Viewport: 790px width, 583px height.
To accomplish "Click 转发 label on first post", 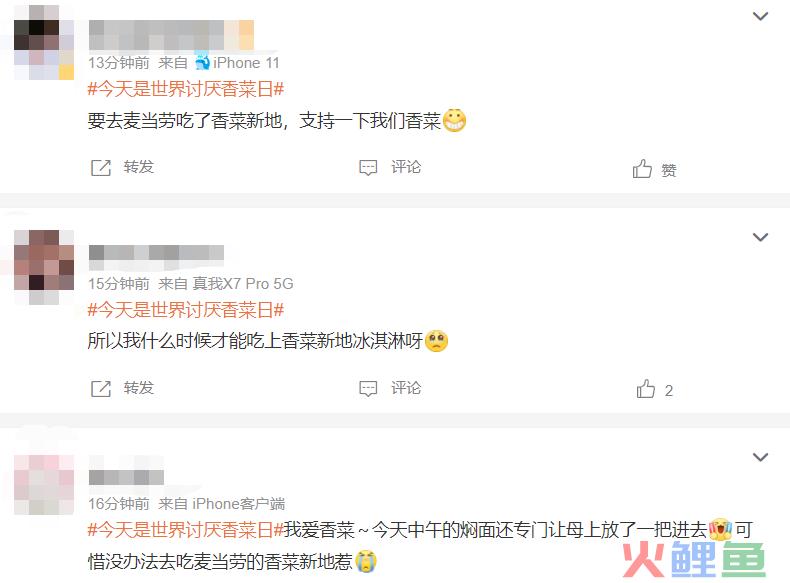I will coord(139,167).
